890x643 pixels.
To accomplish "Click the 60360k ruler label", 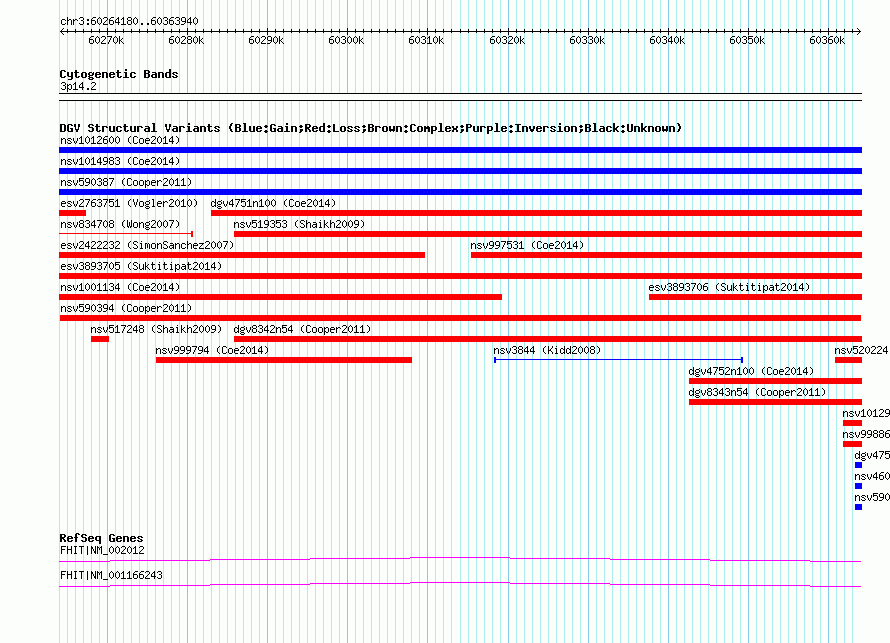I will [827, 40].
